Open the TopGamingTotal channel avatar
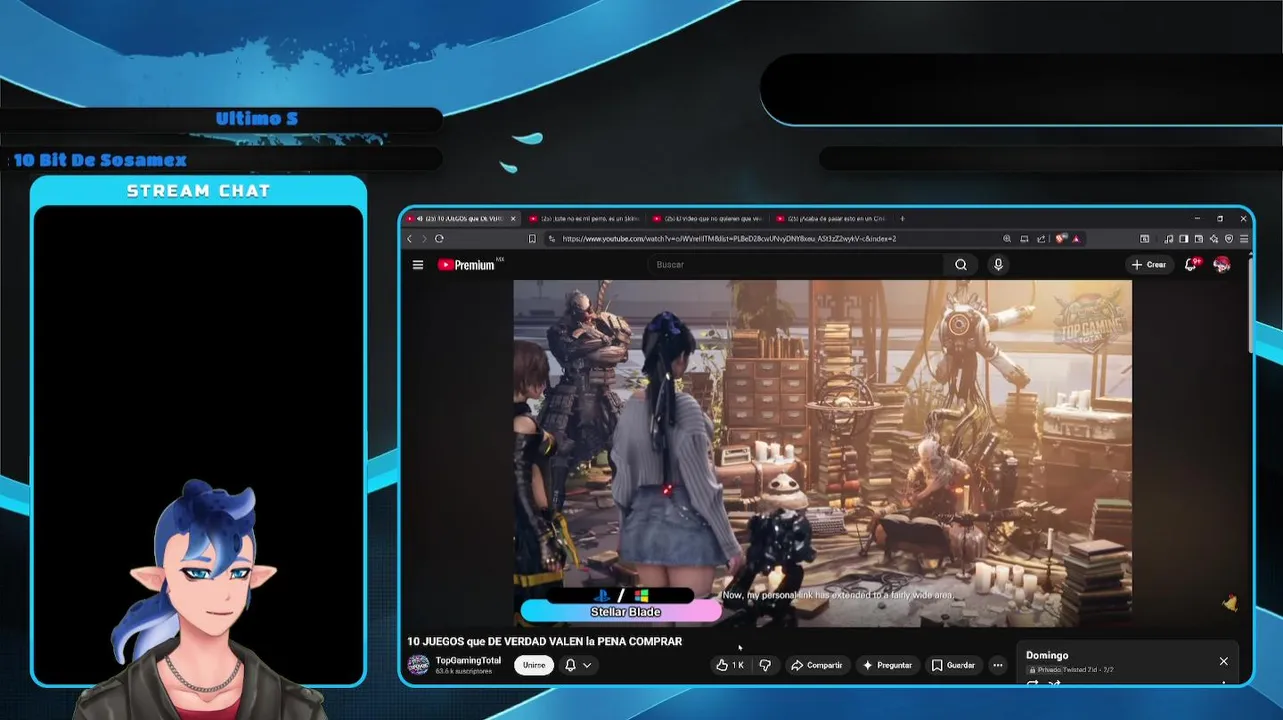 [419, 665]
